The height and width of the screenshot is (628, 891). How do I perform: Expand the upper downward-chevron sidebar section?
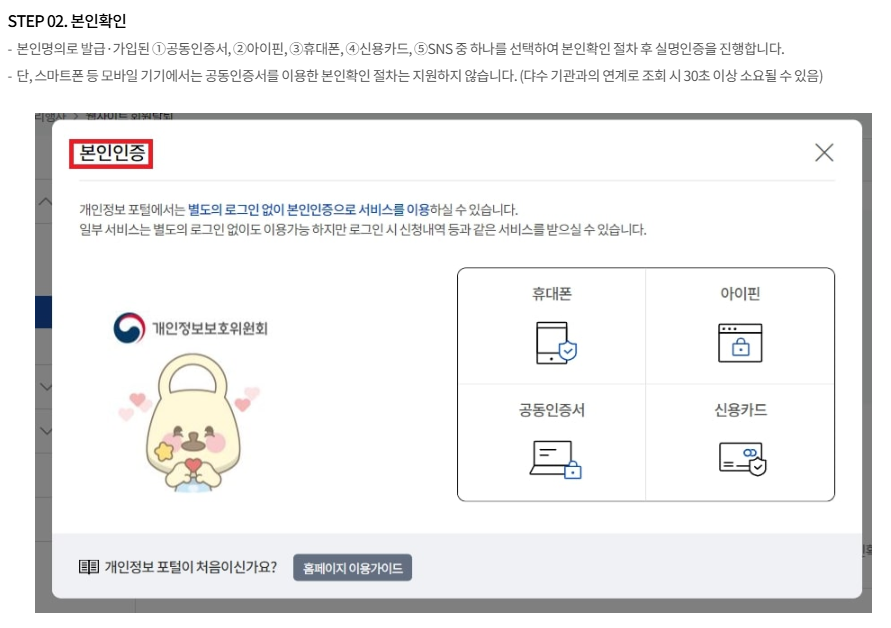(x=44, y=386)
